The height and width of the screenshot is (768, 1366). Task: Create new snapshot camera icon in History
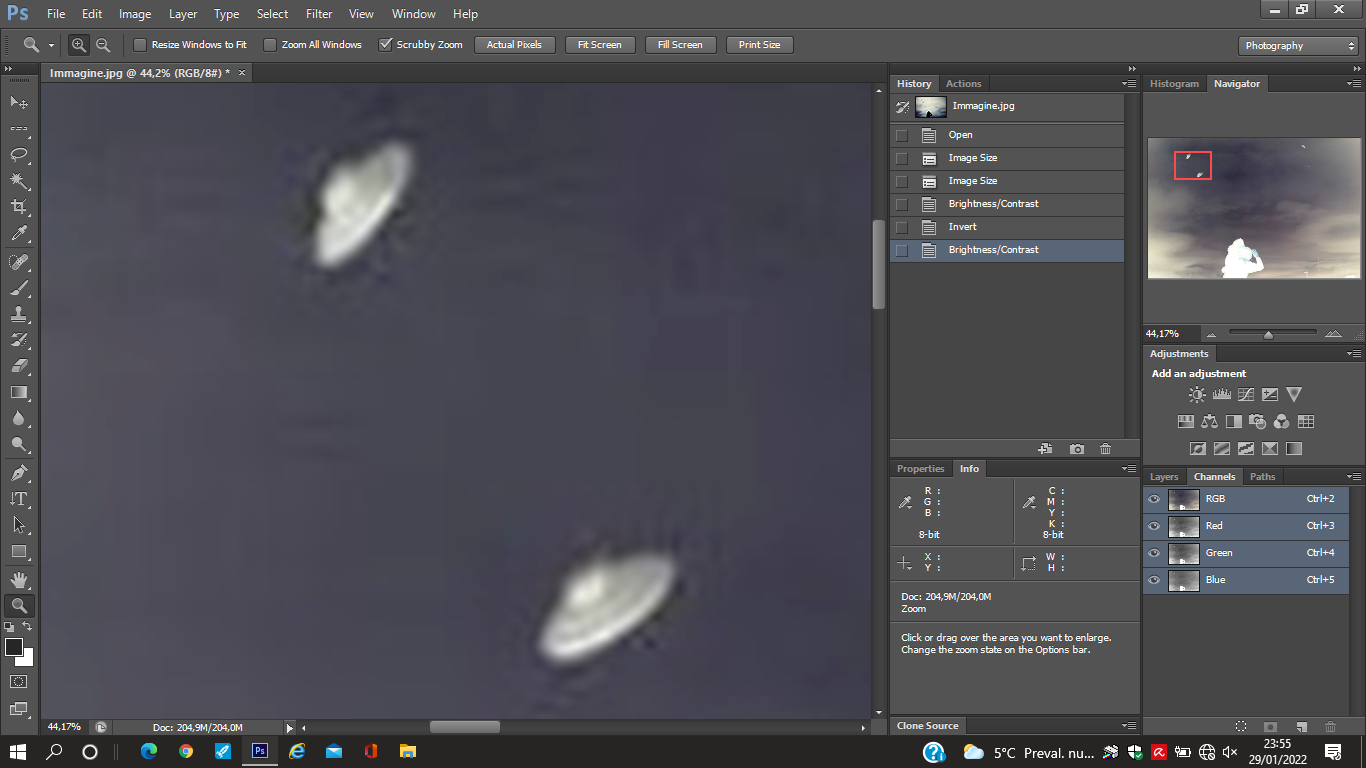[1076, 450]
